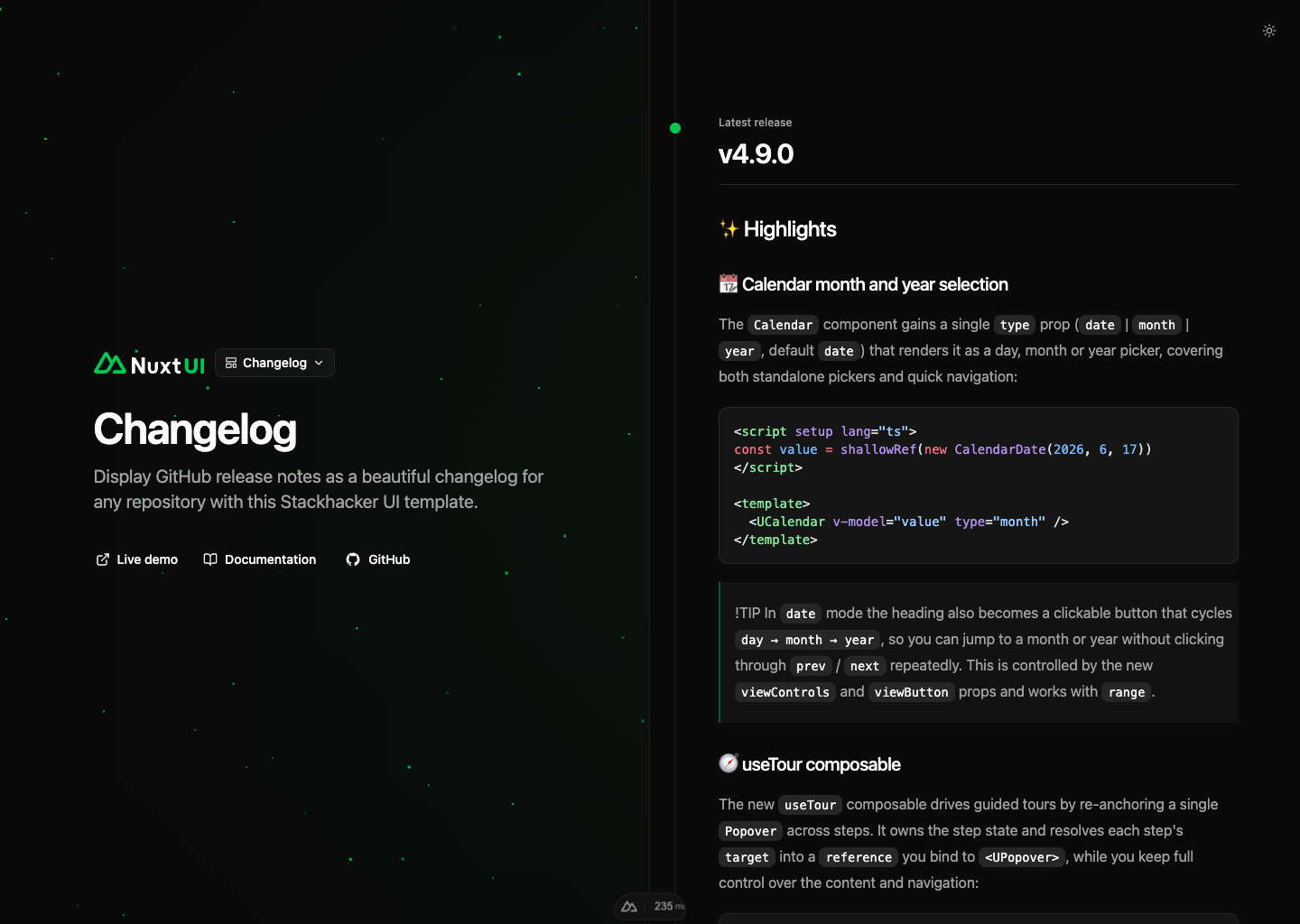Click the v4.9.0 release title
This screenshot has width=1300, height=924.
point(756,154)
